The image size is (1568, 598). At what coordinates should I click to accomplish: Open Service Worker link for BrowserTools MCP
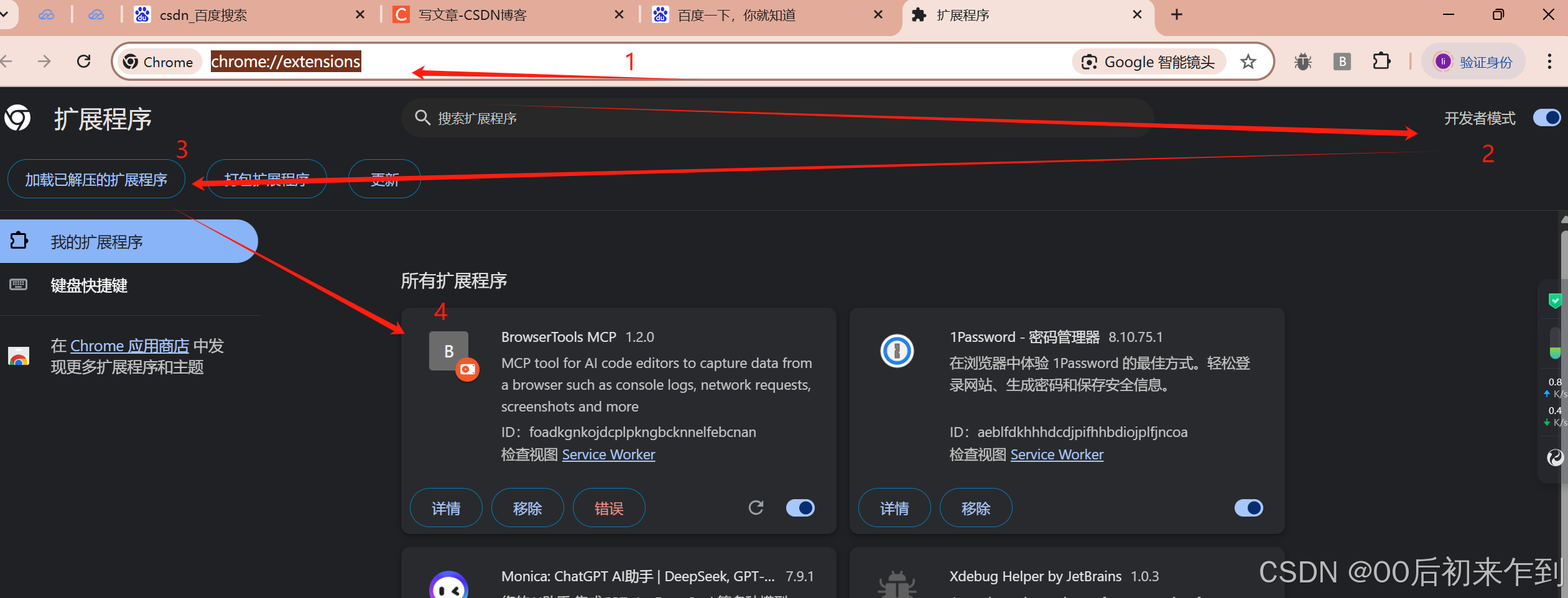point(608,454)
